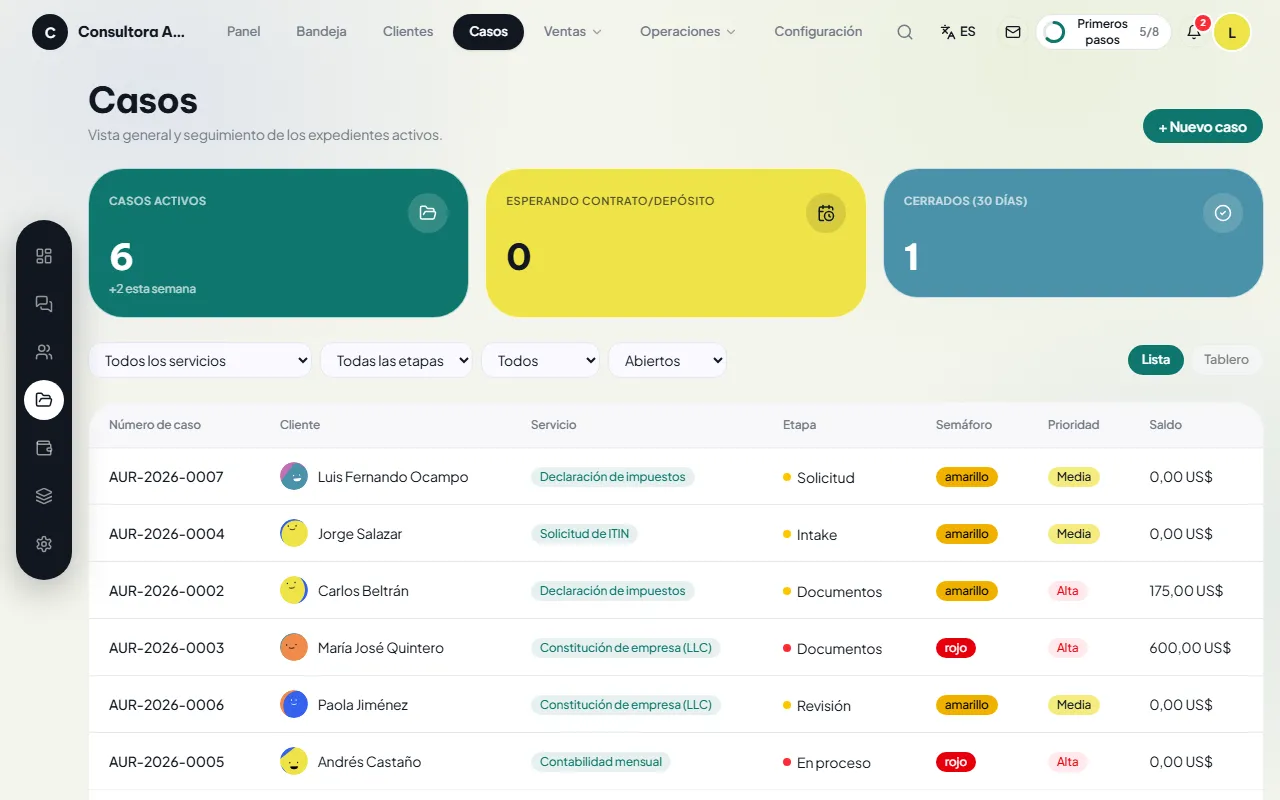Open the dashboard grid icon in sidebar

(x=44, y=256)
